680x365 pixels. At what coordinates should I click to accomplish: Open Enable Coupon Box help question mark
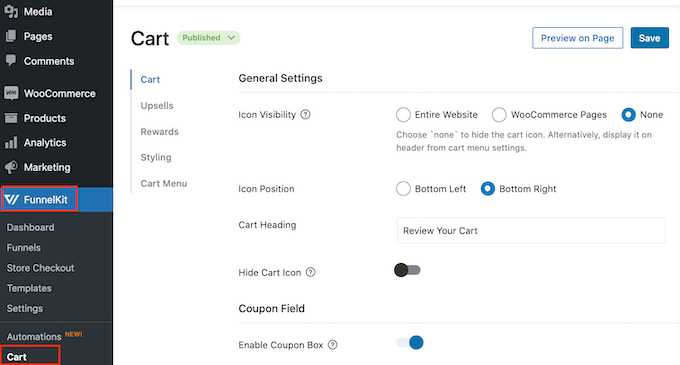click(x=333, y=345)
